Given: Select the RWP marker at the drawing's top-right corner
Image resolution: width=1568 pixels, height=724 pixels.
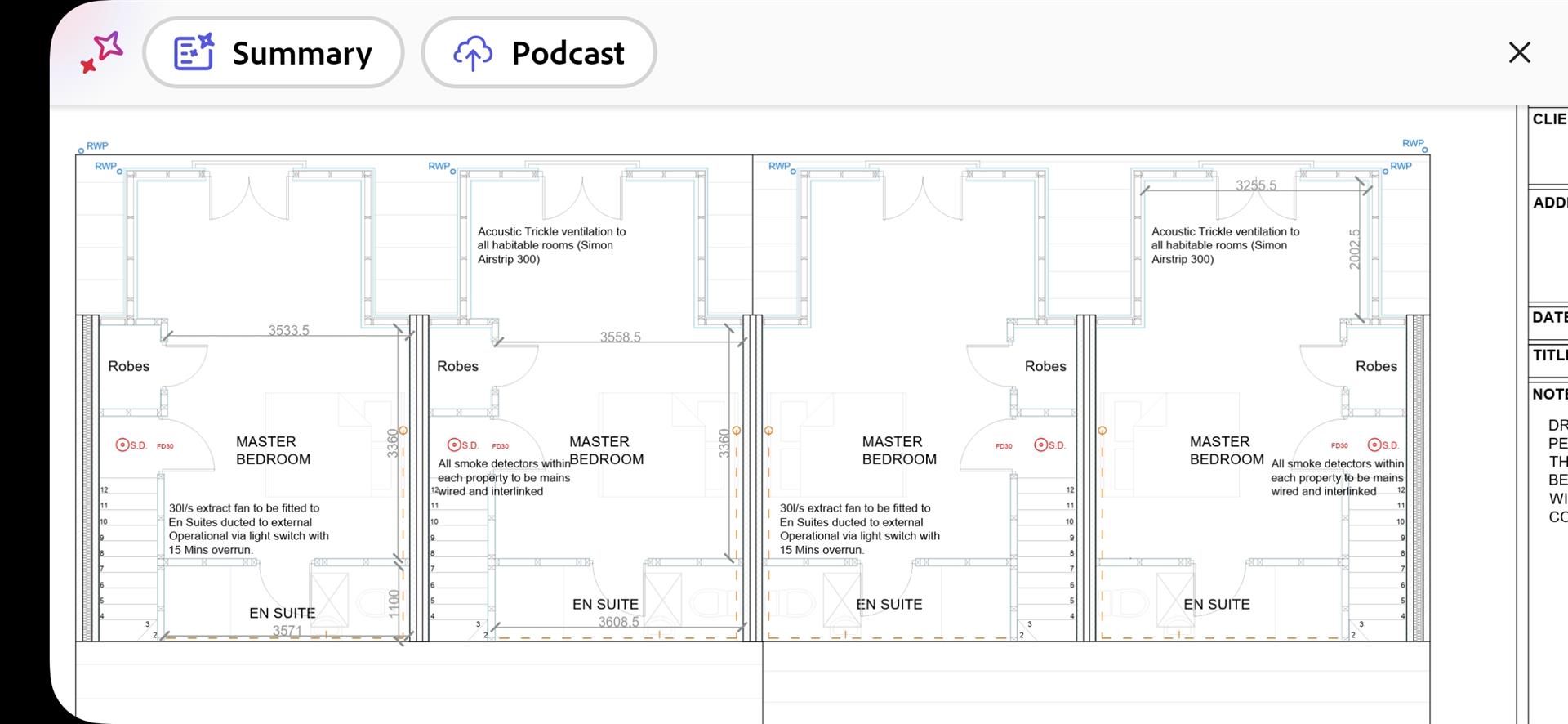Looking at the screenshot, I should point(1414,144).
